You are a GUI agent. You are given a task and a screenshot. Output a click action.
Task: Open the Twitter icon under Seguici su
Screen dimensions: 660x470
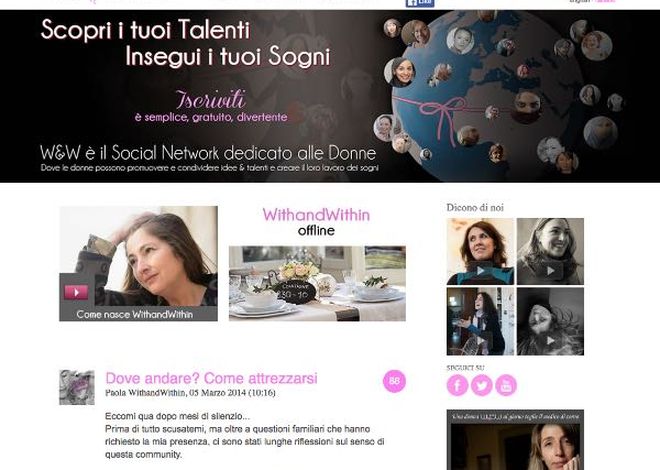tap(482, 385)
